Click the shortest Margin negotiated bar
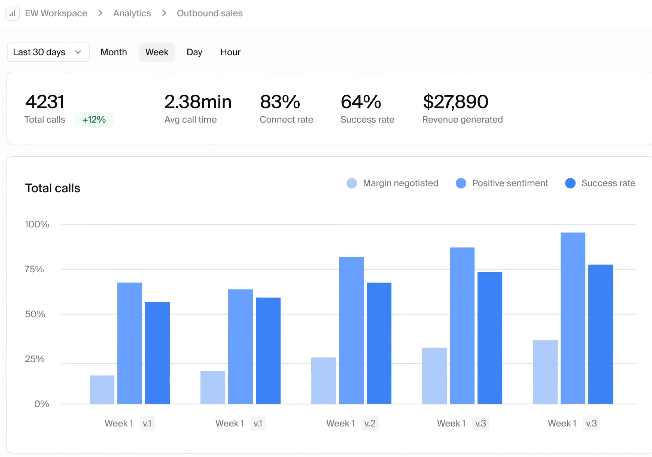The image size is (652, 457). click(102, 390)
